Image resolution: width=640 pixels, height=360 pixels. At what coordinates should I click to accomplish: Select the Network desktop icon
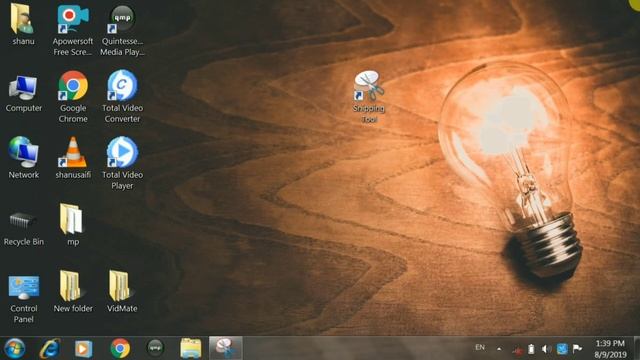click(x=24, y=158)
